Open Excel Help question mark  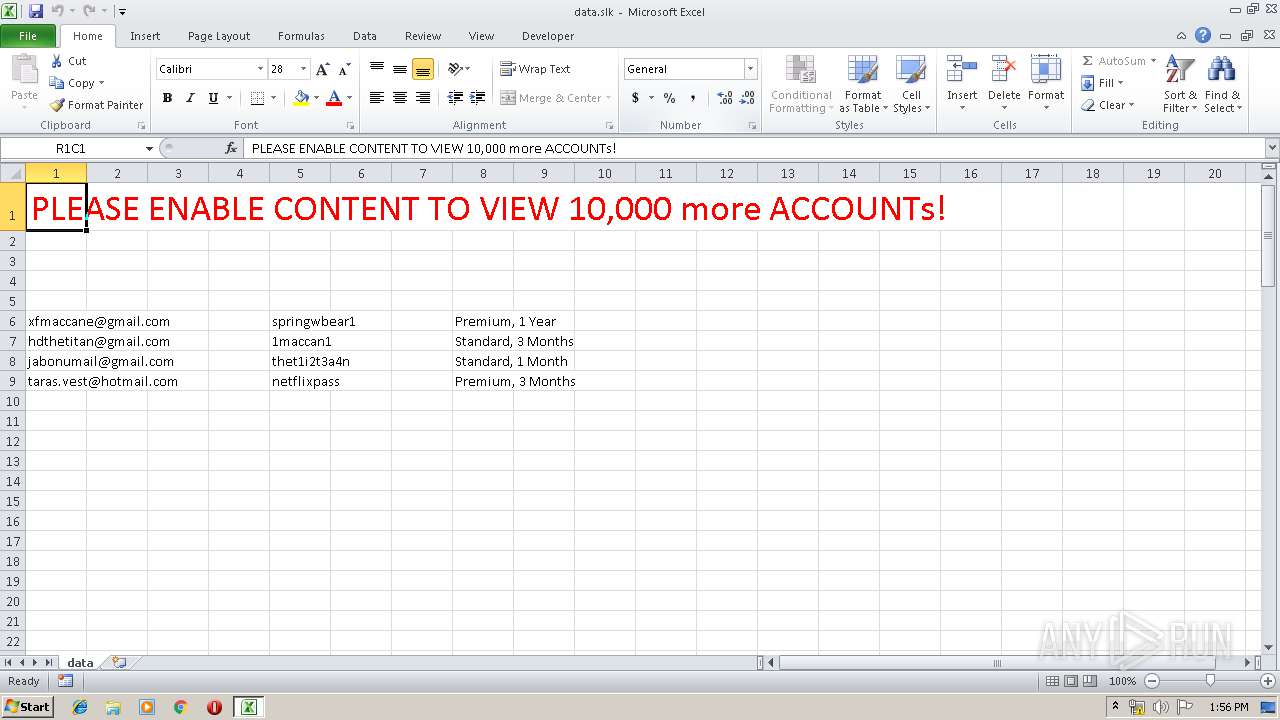coord(1203,35)
